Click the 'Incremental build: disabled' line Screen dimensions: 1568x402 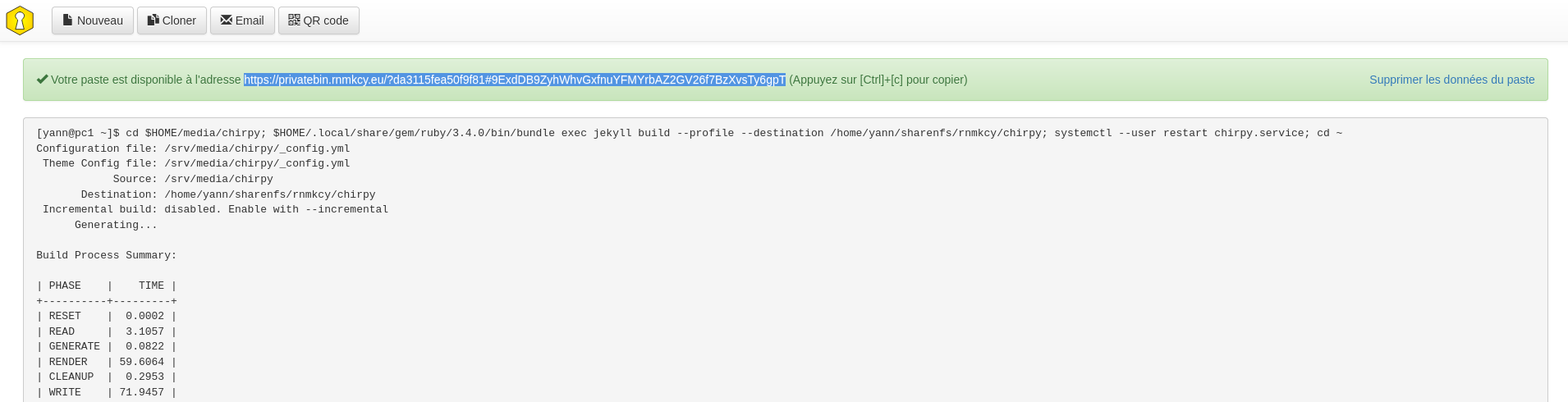(x=215, y=209)
